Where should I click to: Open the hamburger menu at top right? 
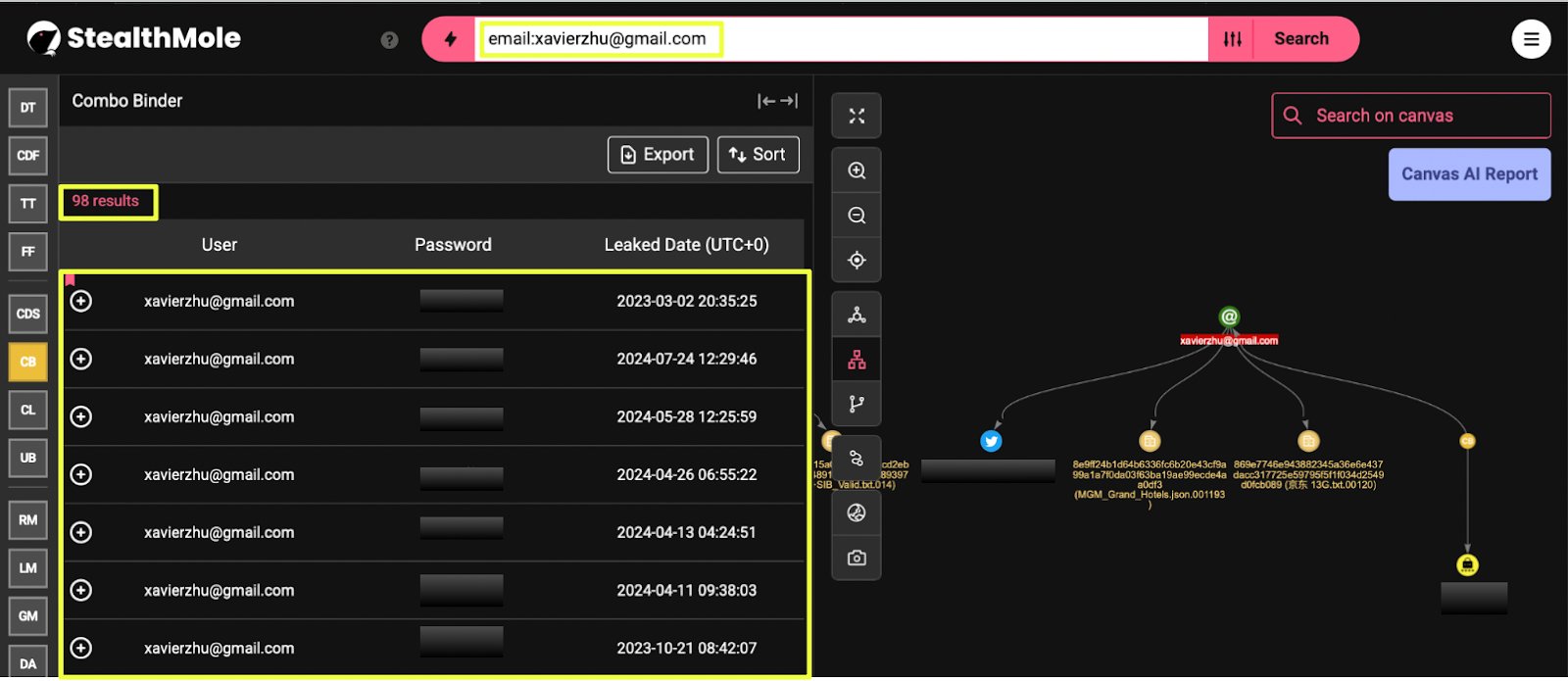pyautogui.click(x=1530, y=39)
